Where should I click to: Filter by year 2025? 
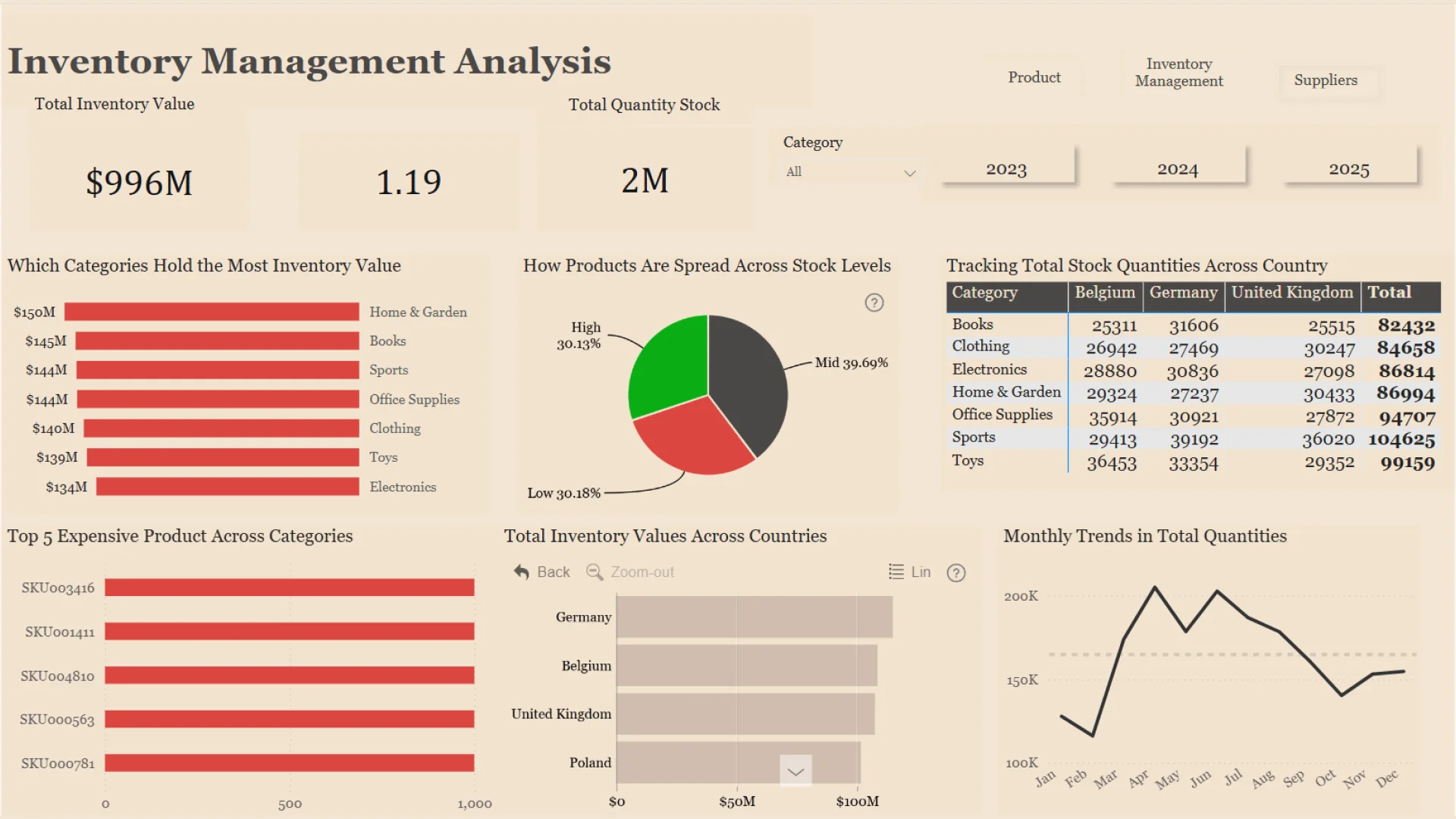pos(1349,169)
